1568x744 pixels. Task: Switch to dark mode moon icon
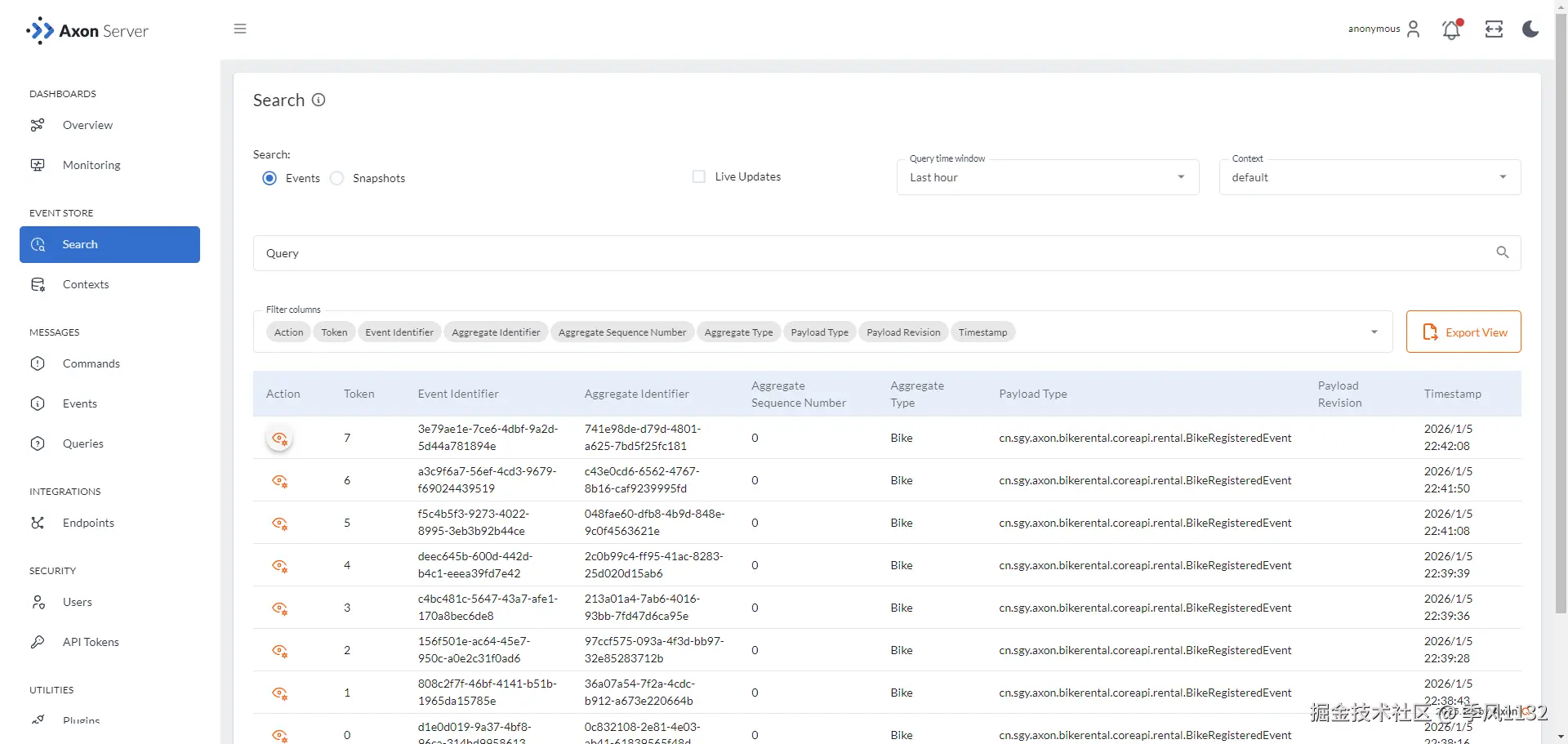tap(1530, 29)
